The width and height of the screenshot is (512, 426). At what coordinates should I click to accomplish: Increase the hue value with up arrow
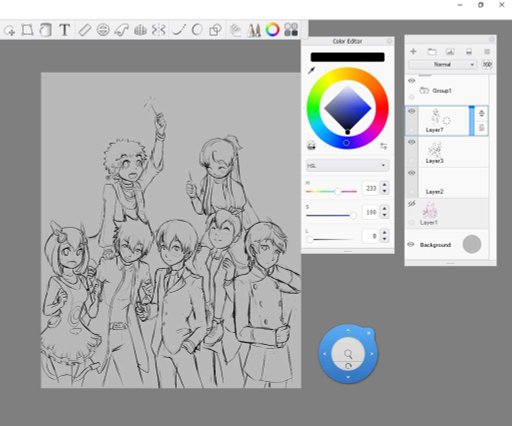click(x=385, y=185)
